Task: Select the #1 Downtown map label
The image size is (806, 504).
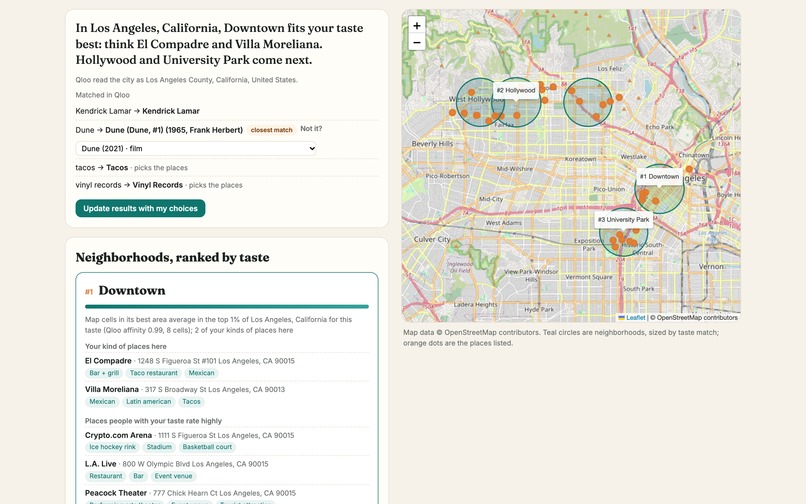Action: pos(660,176)
